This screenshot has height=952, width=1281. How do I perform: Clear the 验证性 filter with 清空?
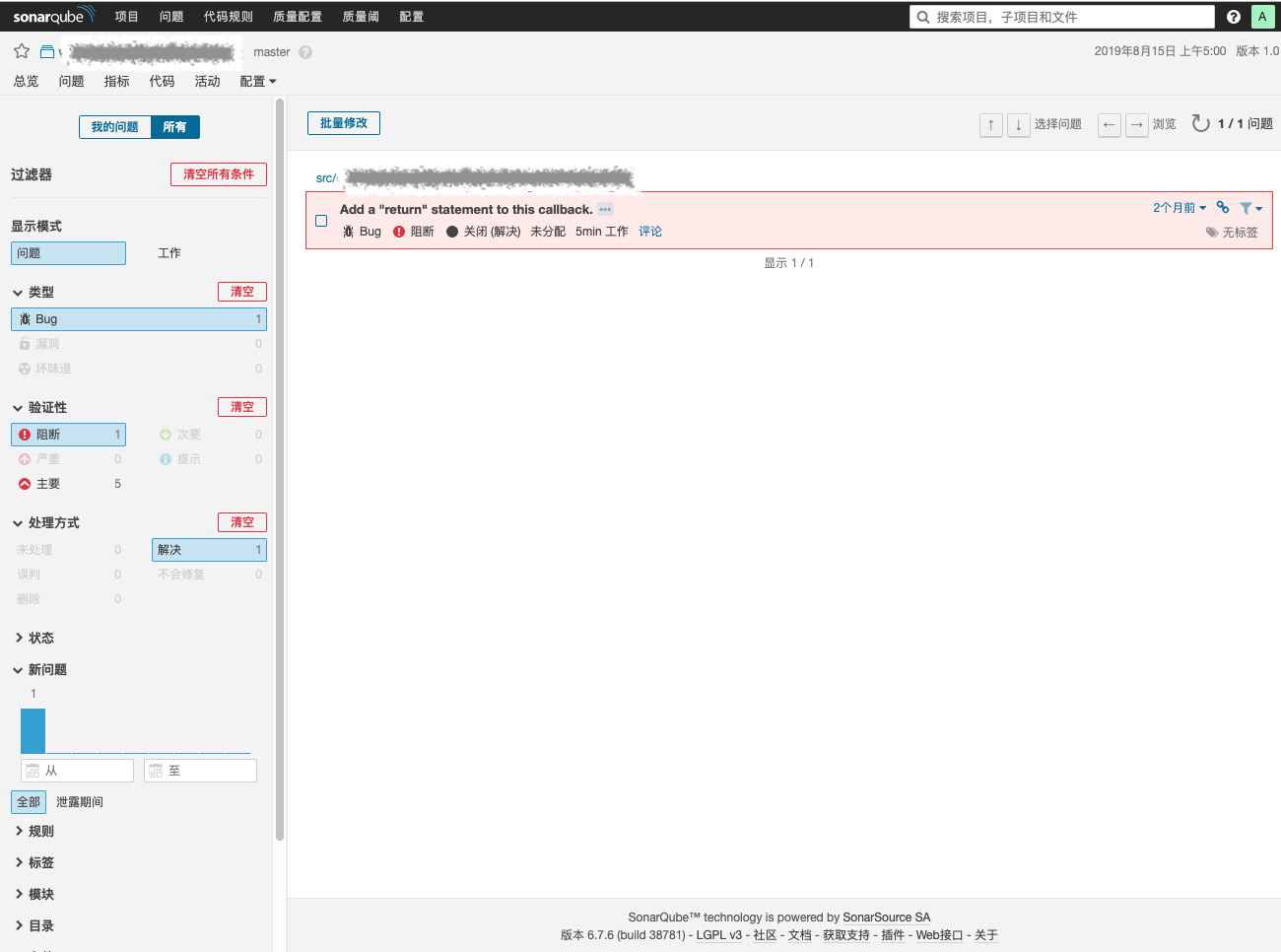coord(242,407)
